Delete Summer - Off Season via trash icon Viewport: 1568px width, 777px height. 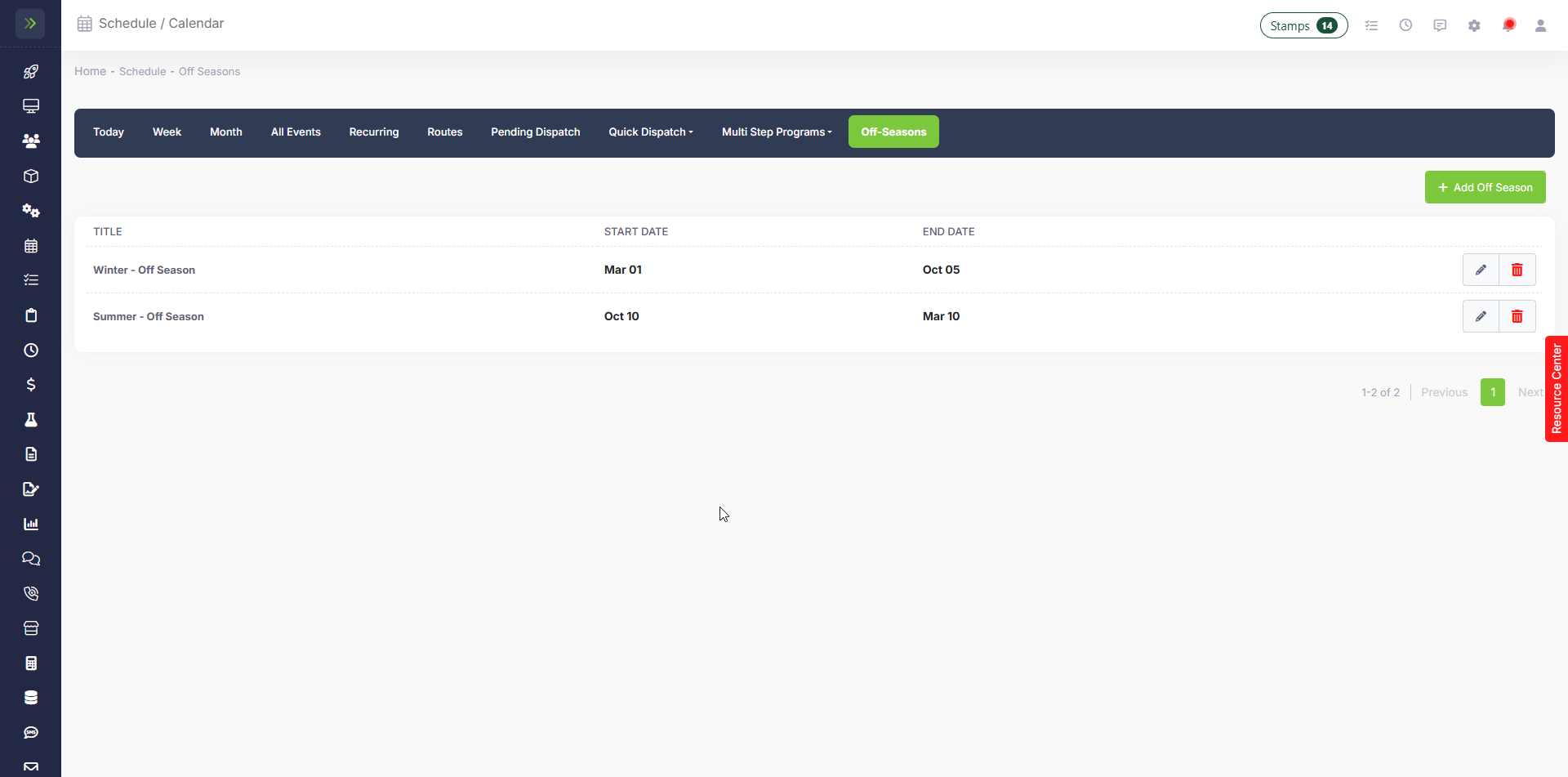tap(1517, 316)
